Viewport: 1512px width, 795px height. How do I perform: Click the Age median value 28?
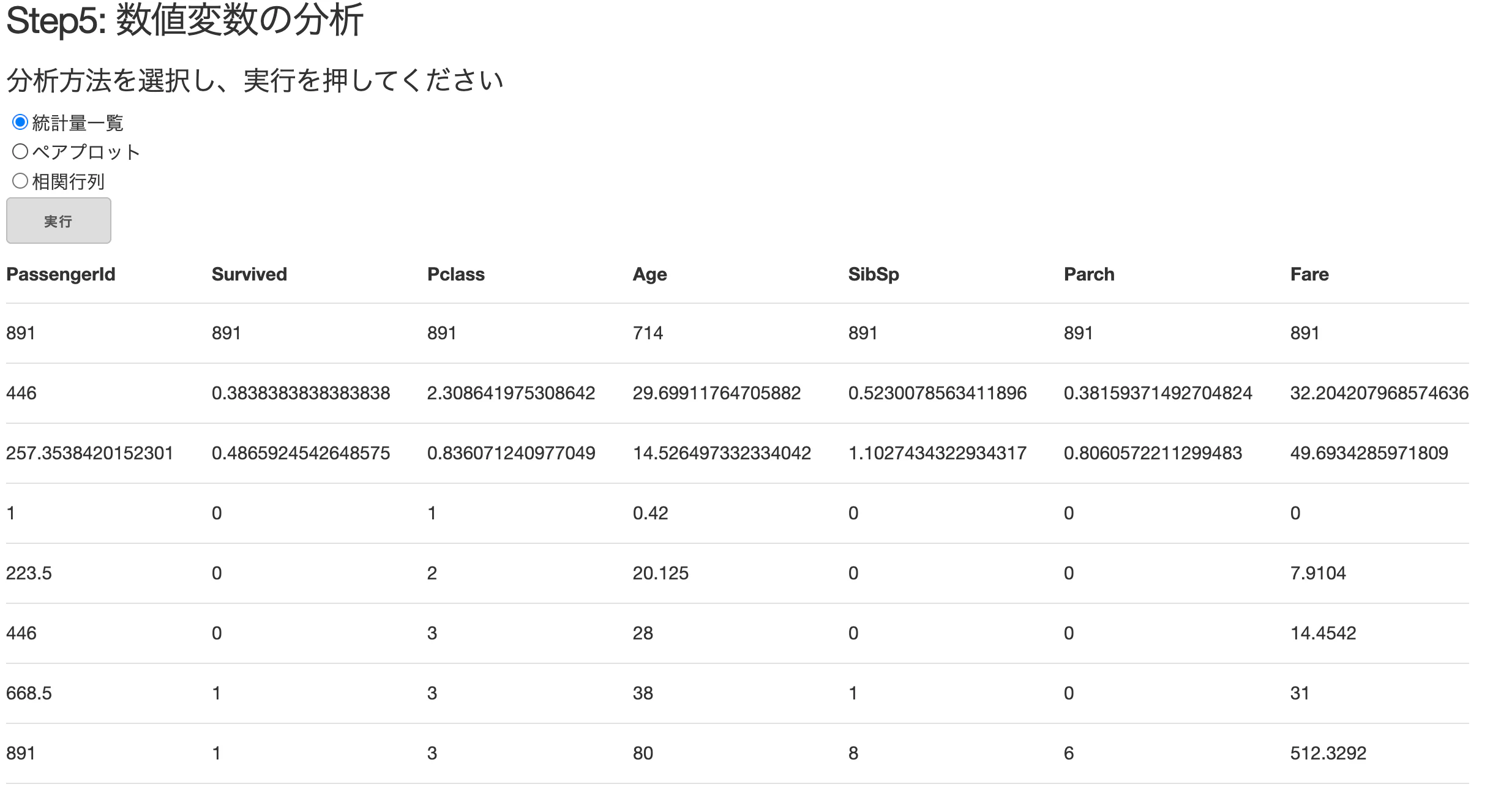pos(643,633)
